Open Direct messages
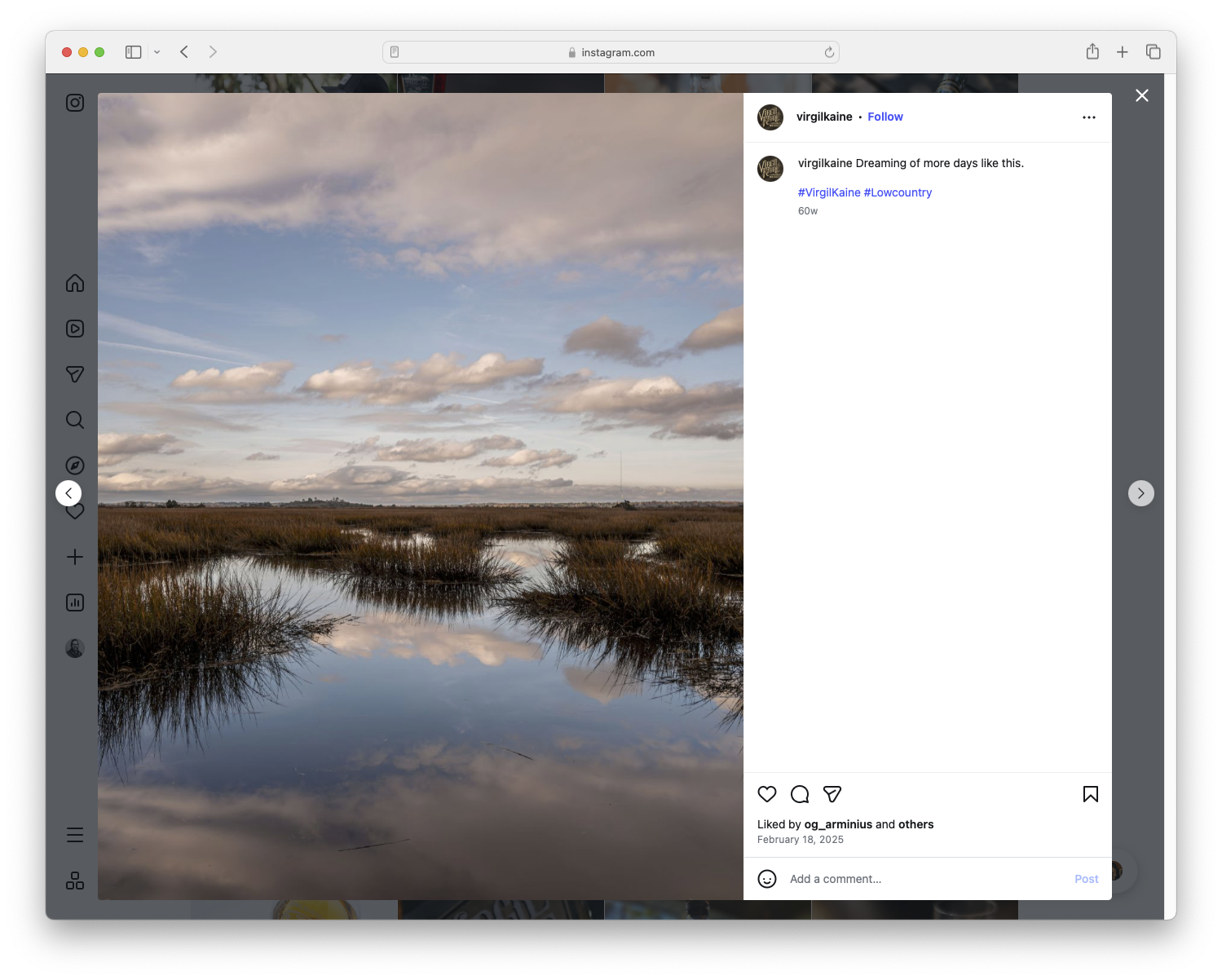 [74, 374]
